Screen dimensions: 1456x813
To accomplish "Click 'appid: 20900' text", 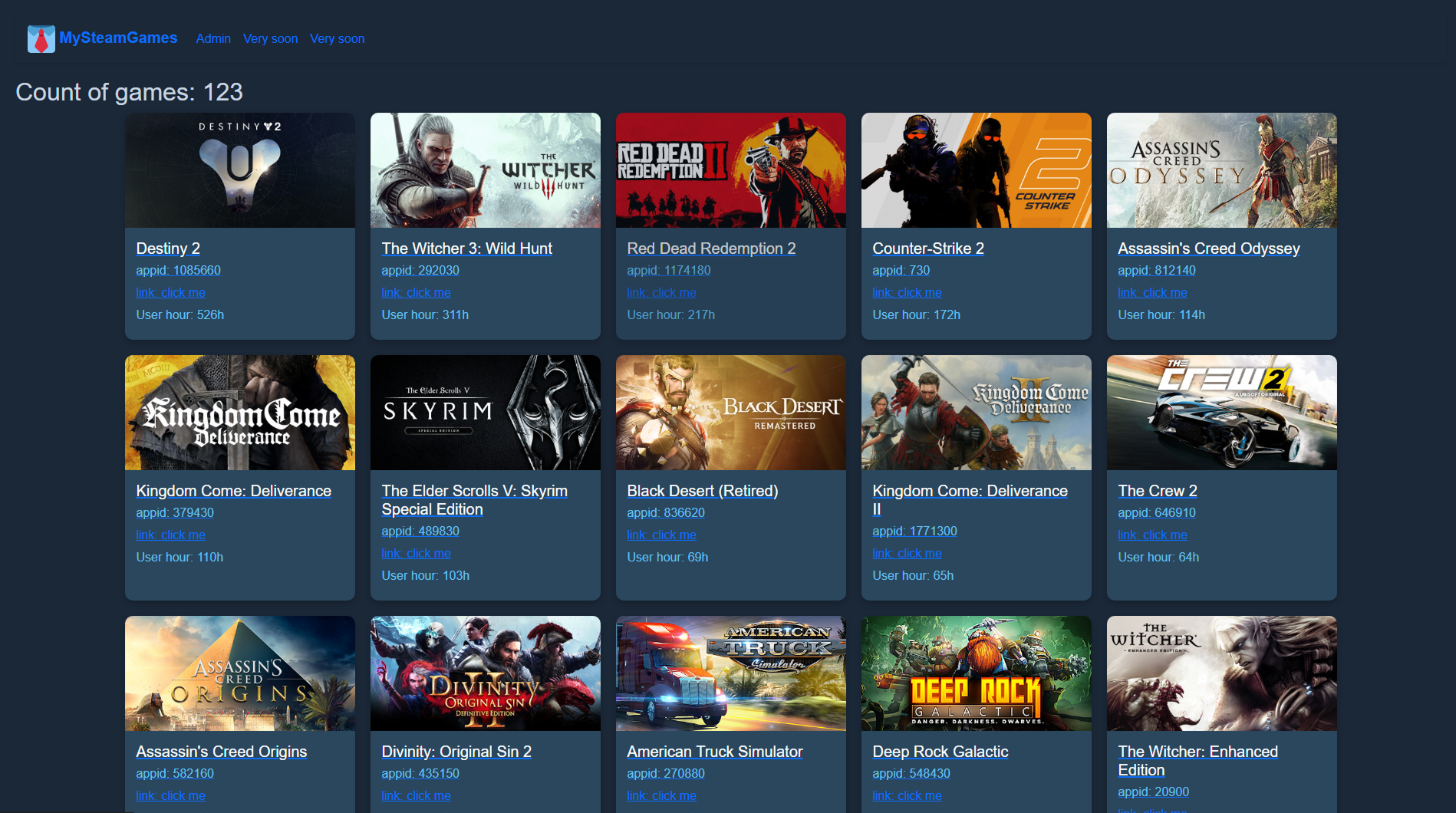I will (x=1153, y=792).
